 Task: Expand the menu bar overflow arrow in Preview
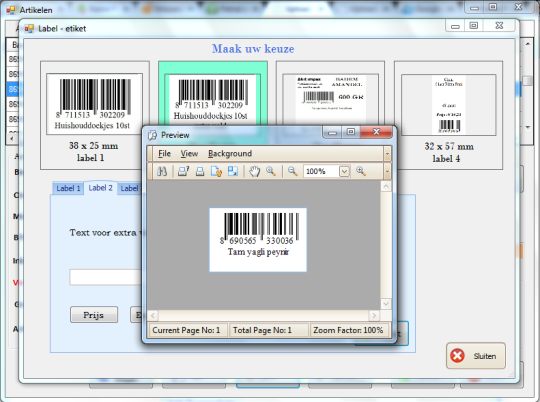pos(387,154)
